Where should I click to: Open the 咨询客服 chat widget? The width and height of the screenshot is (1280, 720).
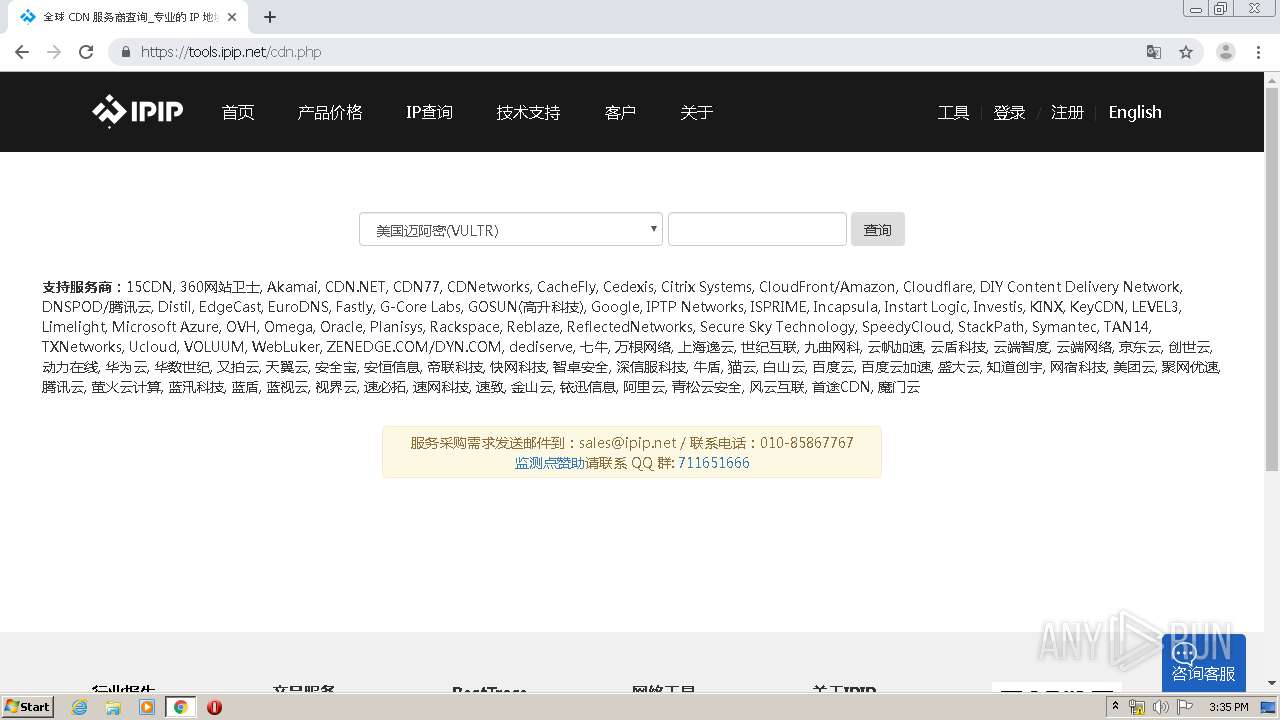click(x=1204, y=663)
